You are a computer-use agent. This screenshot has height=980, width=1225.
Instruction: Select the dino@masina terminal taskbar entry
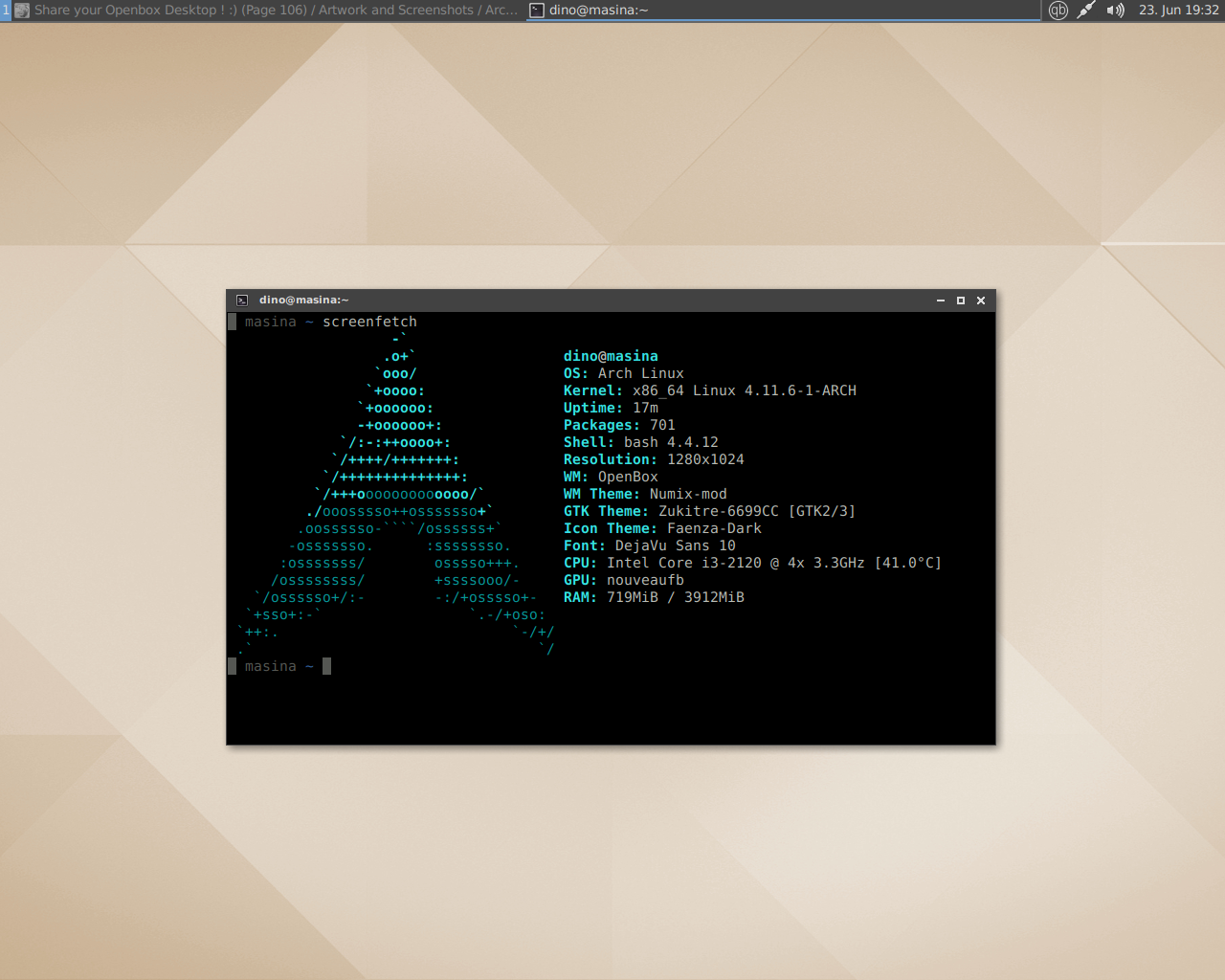pos(783,11)
